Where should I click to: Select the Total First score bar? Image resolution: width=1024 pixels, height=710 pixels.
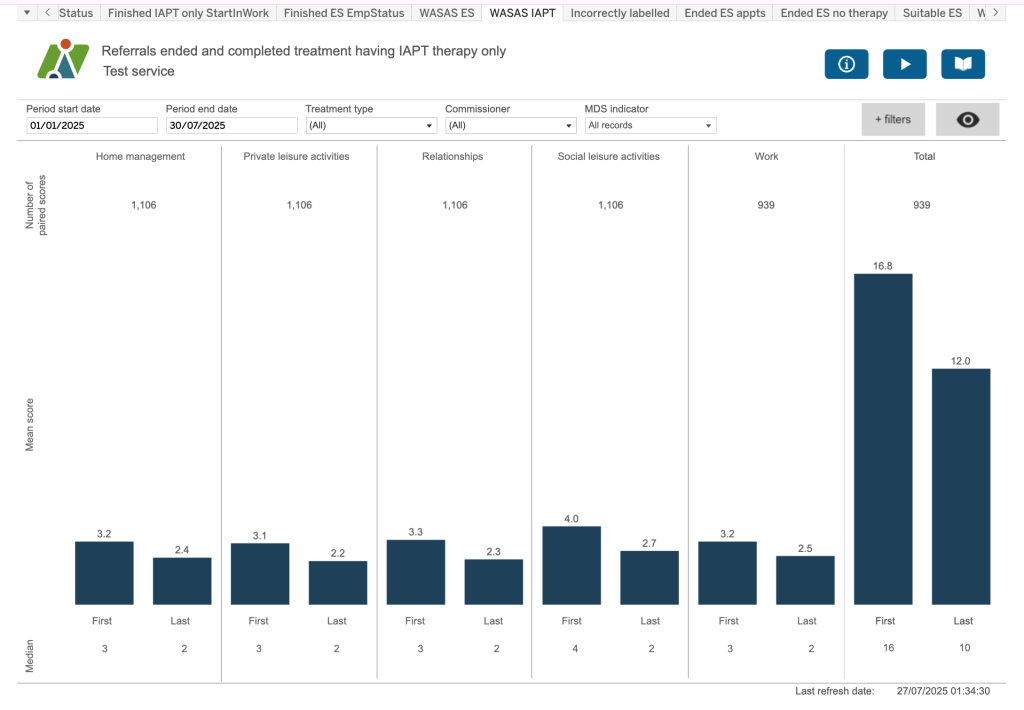click(883, 439)
